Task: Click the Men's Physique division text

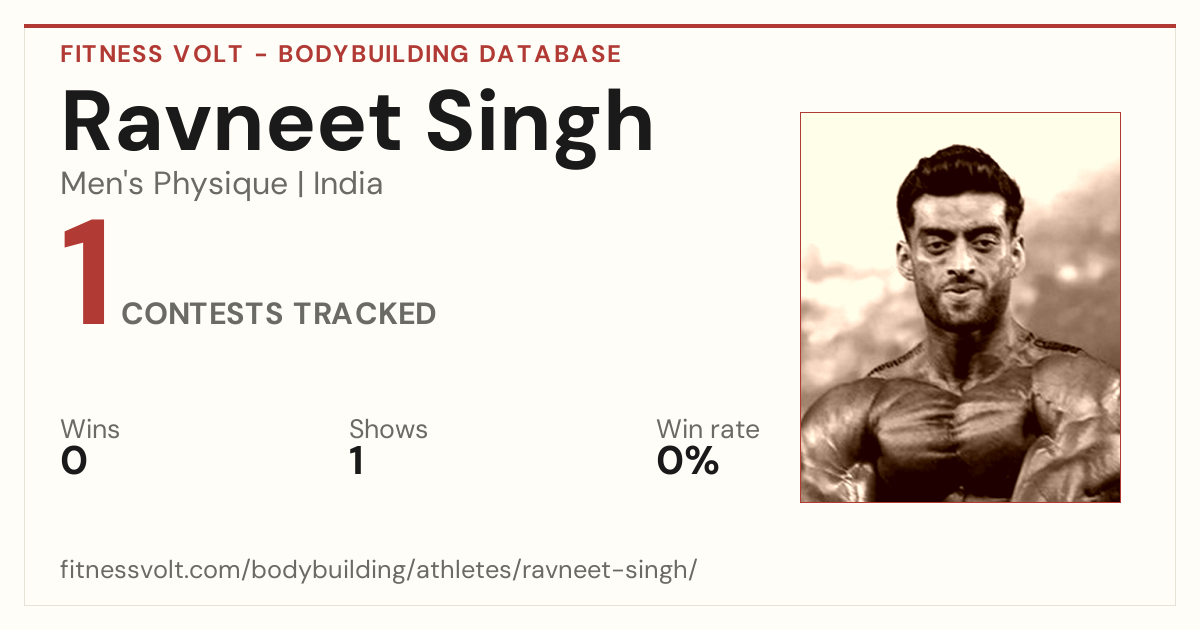Action: pyautogui.click(x=174, y=184)
